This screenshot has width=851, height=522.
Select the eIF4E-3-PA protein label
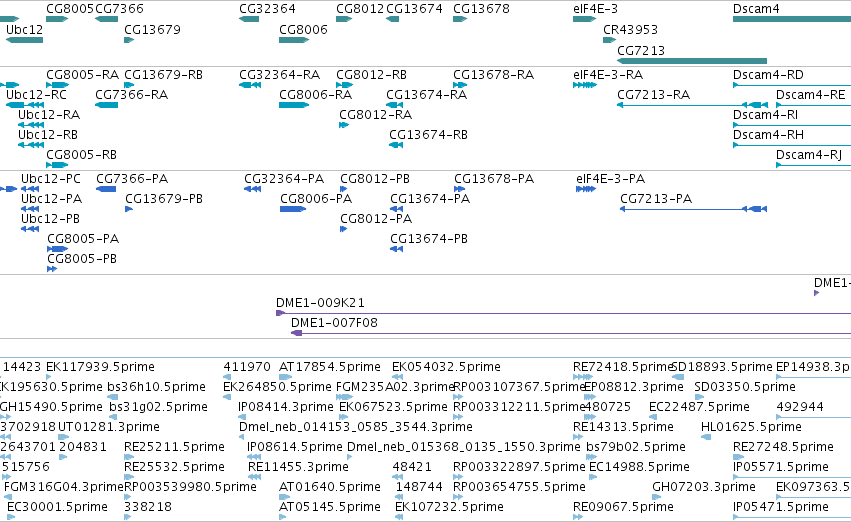611,179
